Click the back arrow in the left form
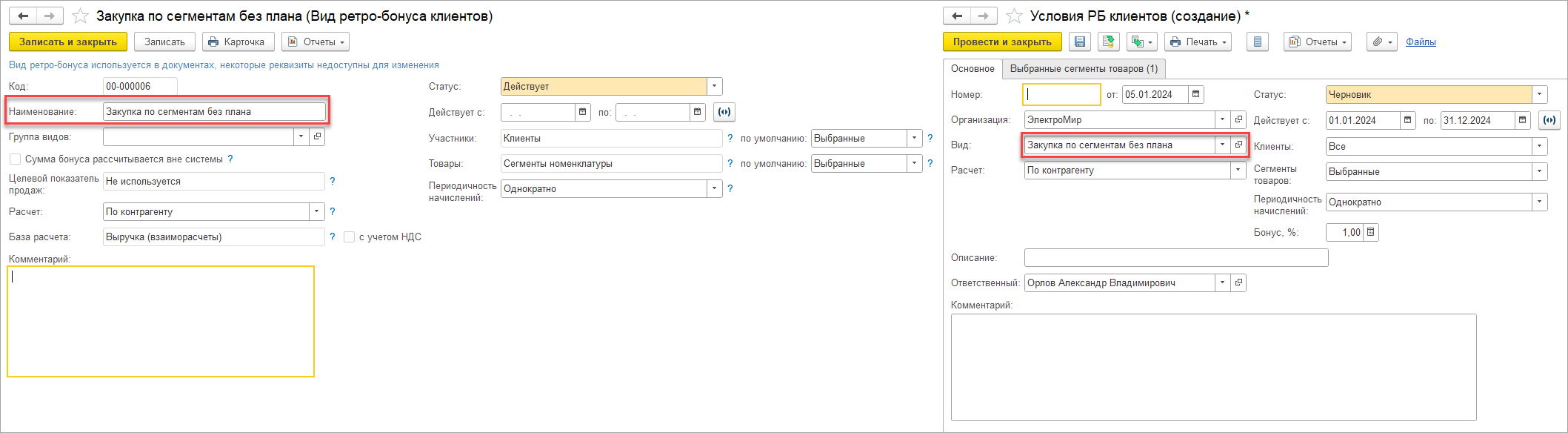Image resolution: width=1568 pixels, height=433 pixels. [x=23, y=16]
